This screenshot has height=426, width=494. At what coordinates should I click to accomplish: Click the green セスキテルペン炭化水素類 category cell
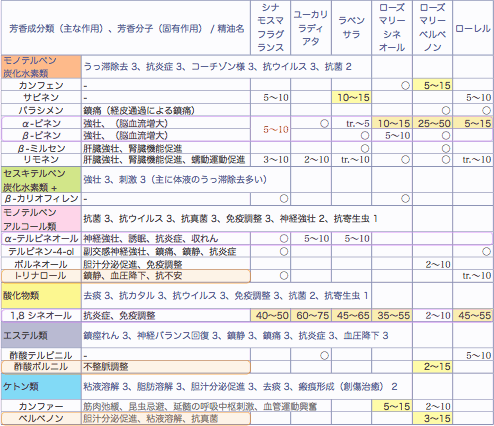pyautogui.click(x=41, y=180)
